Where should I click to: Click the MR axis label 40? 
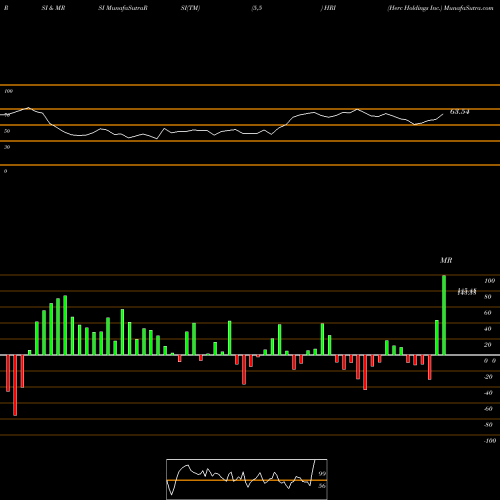tap(488, 329)
